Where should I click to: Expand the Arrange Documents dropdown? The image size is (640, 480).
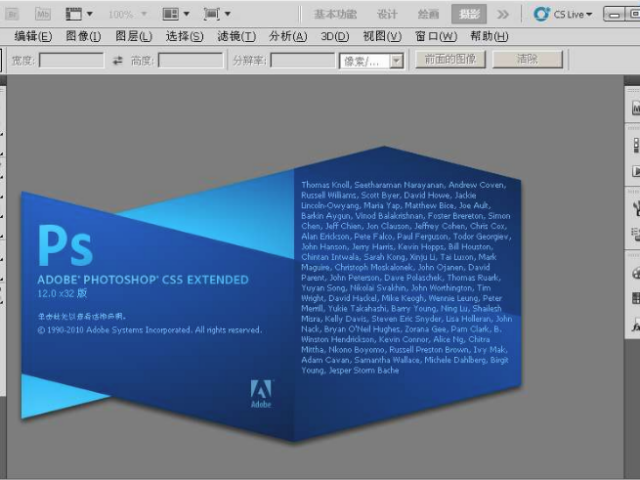176,14
